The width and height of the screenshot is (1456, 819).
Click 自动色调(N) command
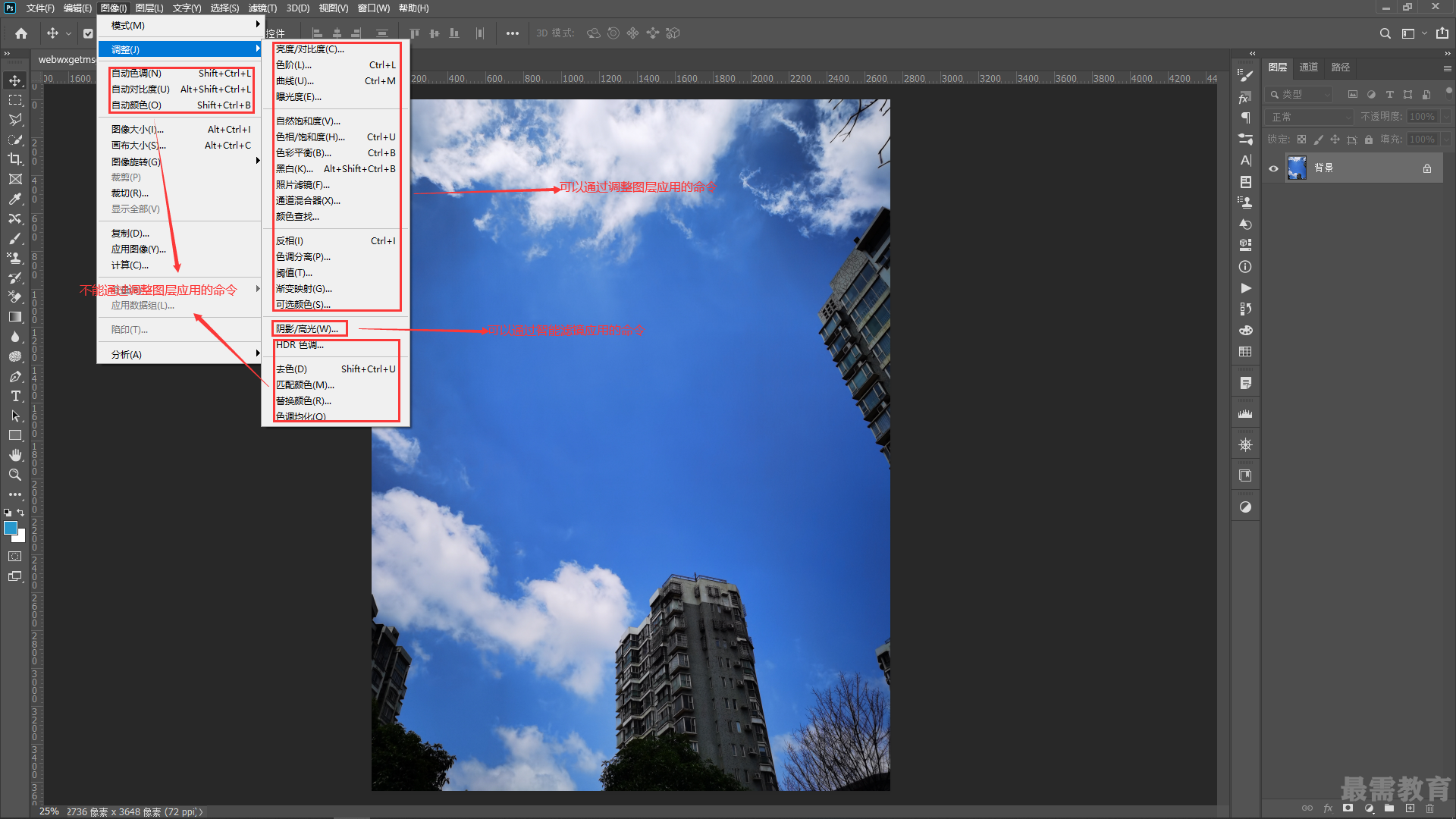179,73
